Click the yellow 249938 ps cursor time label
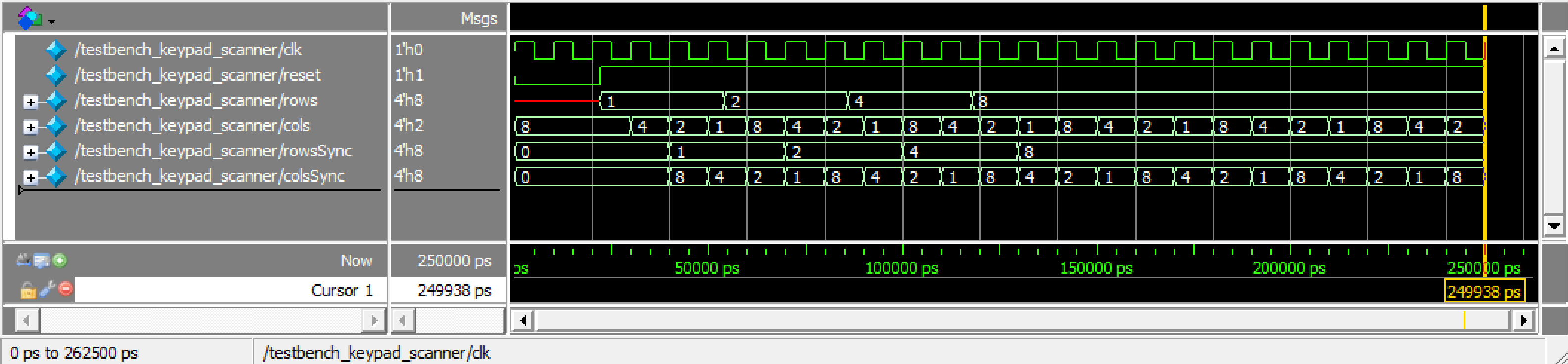This screenshot has width=1568, height=364. (1483, 292)
